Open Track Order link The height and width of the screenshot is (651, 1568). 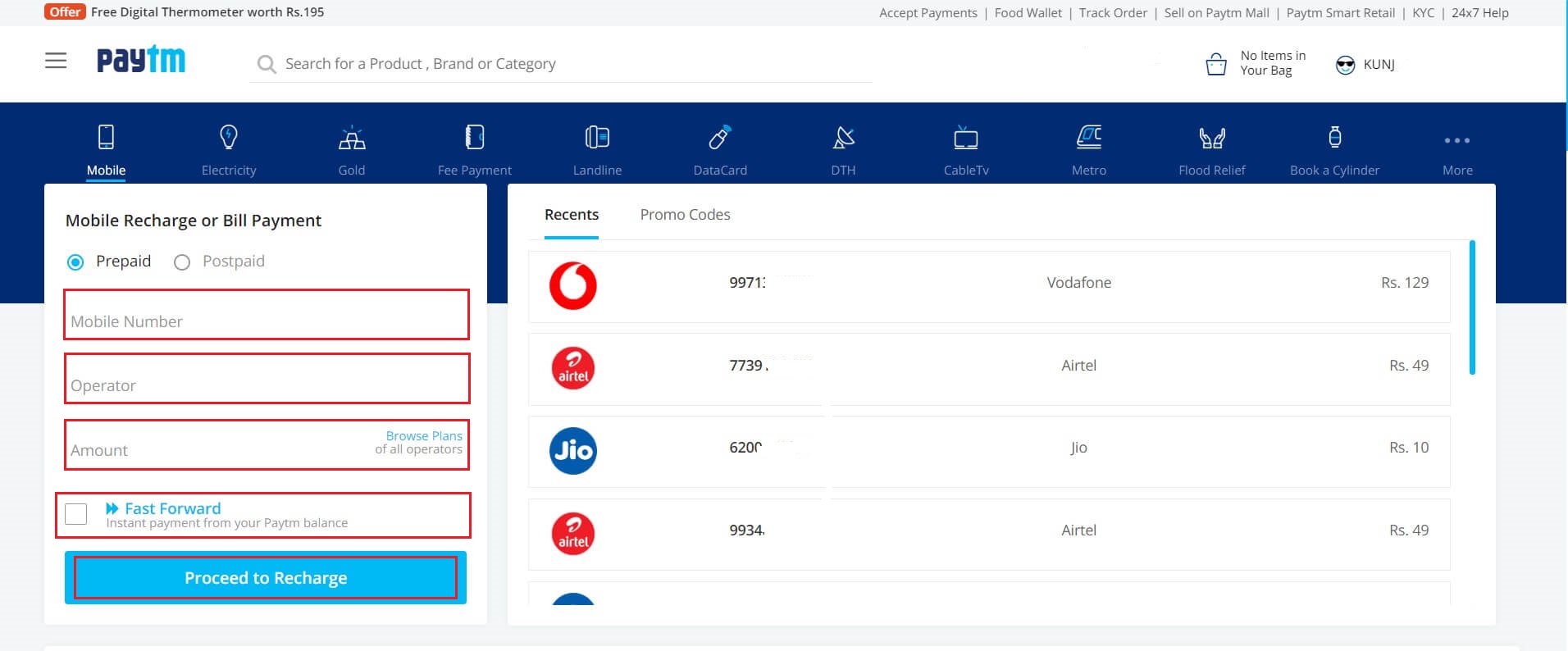(x=1113, y=13)
